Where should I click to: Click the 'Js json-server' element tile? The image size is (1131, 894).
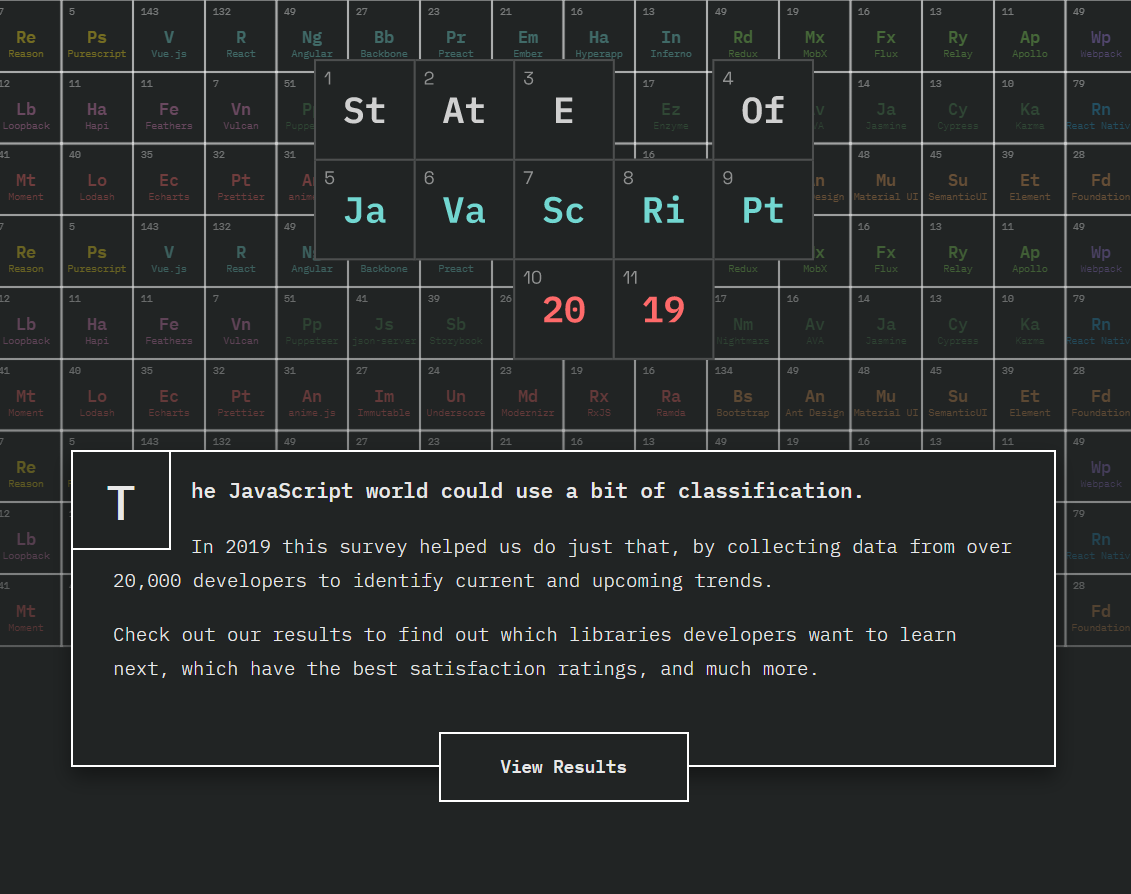click(x=384, y=323)
